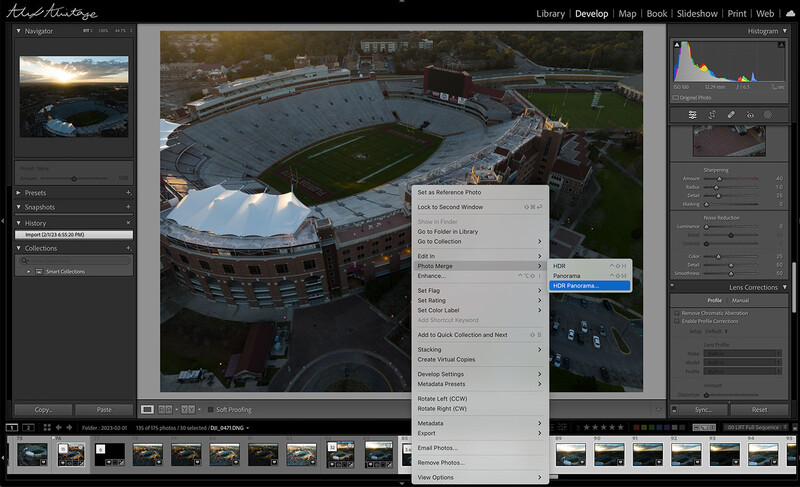Add a new collection with plus icon

click(128, 248)
